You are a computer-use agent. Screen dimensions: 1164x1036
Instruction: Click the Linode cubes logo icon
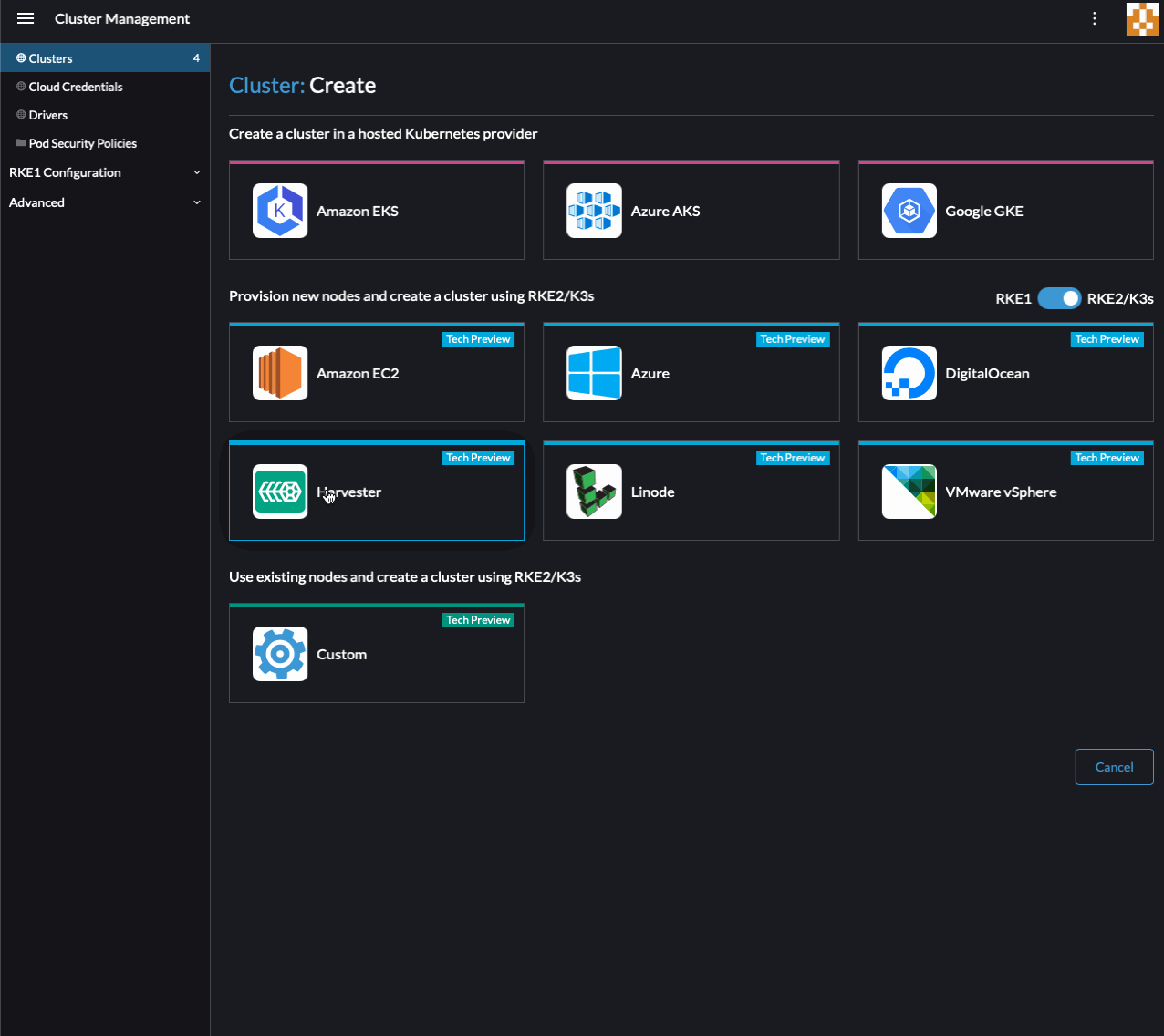coord(594,492)
